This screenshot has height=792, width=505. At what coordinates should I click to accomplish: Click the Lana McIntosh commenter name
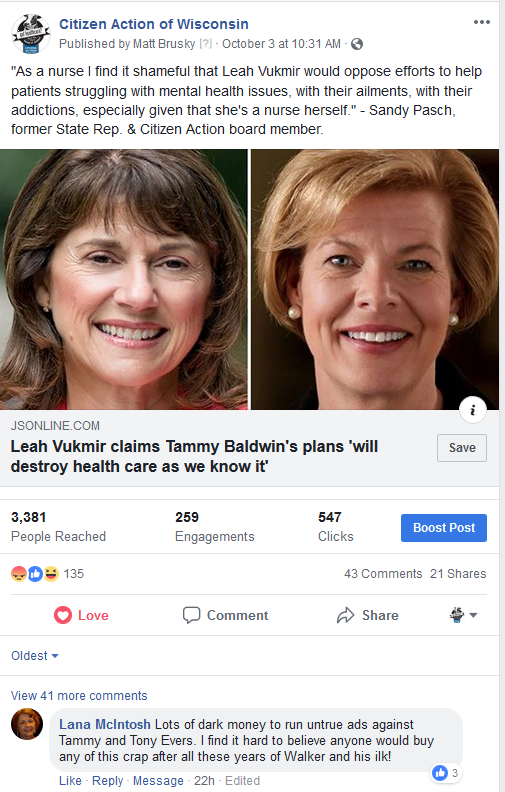coord(105,724)
